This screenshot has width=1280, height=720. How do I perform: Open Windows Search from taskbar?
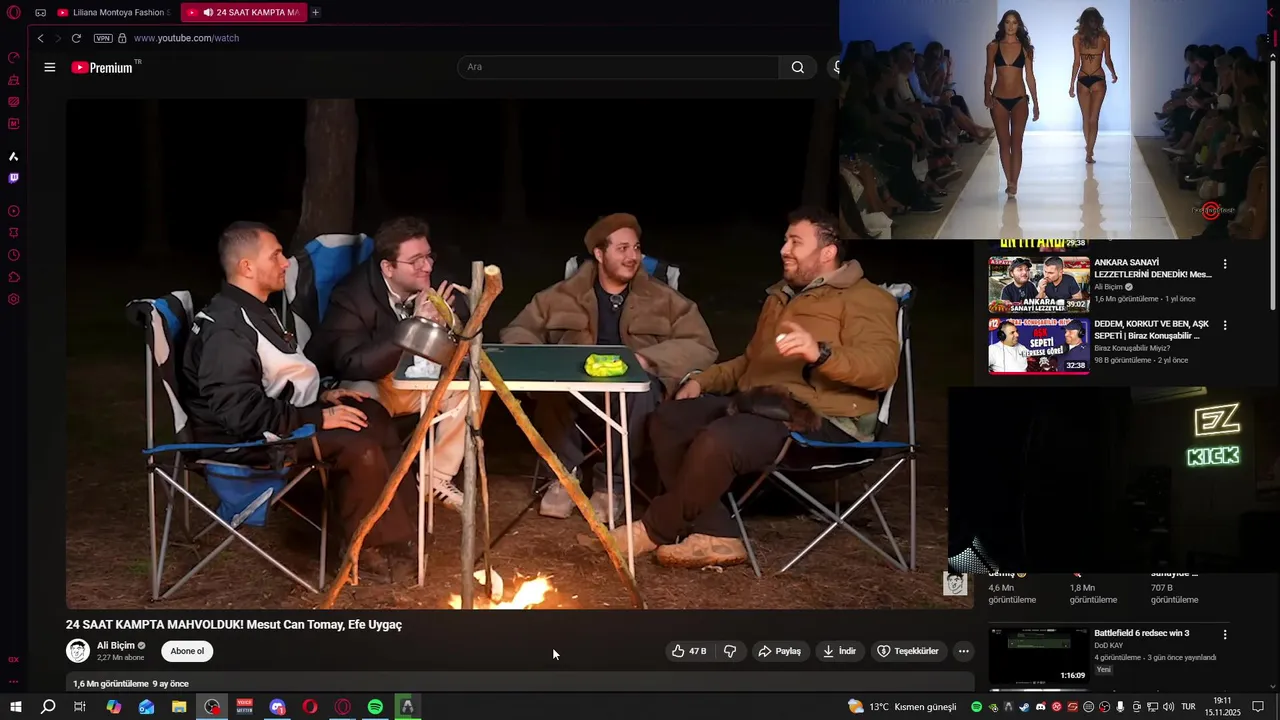[x=48, y=707]
